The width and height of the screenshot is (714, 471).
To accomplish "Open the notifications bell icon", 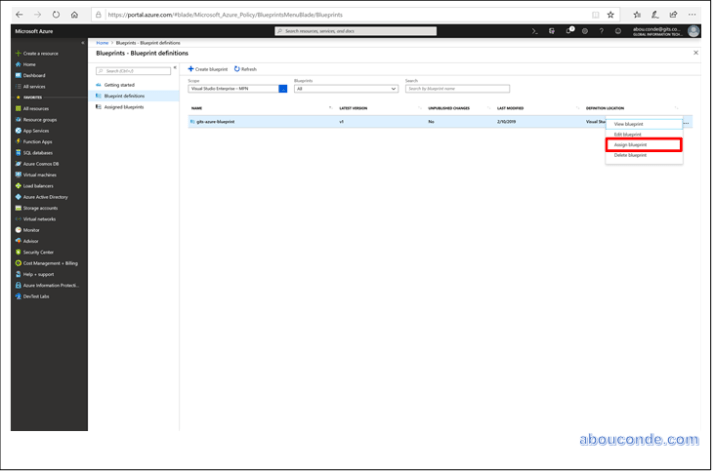I will pos(569,31).
